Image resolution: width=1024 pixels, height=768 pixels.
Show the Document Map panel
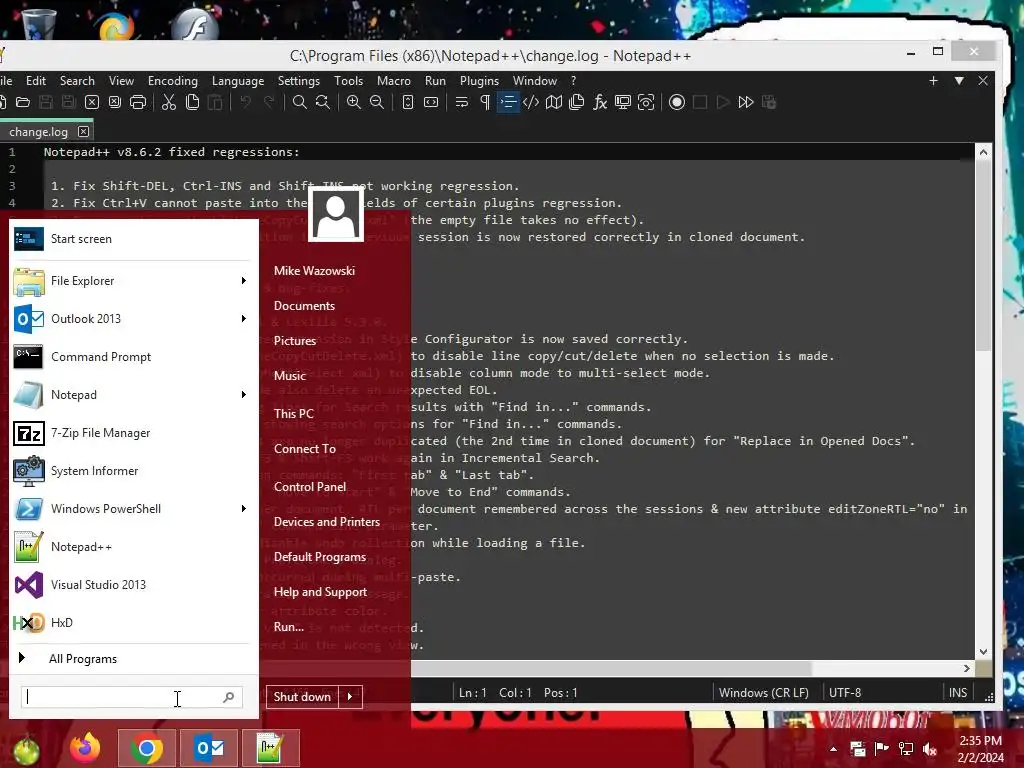(554, 103)
